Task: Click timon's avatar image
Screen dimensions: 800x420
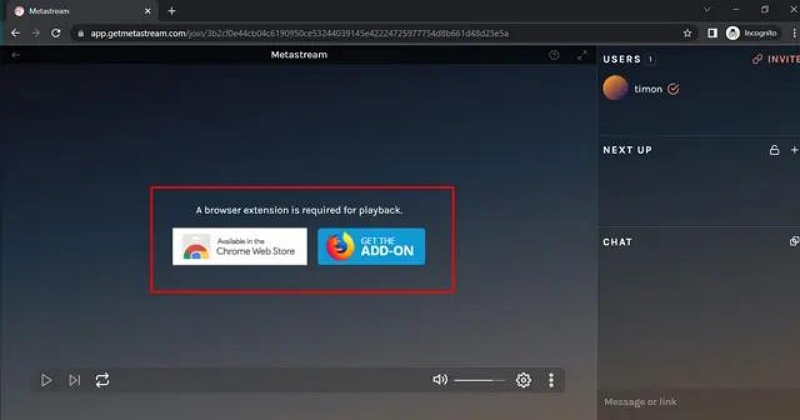Action: coord(615,88)
